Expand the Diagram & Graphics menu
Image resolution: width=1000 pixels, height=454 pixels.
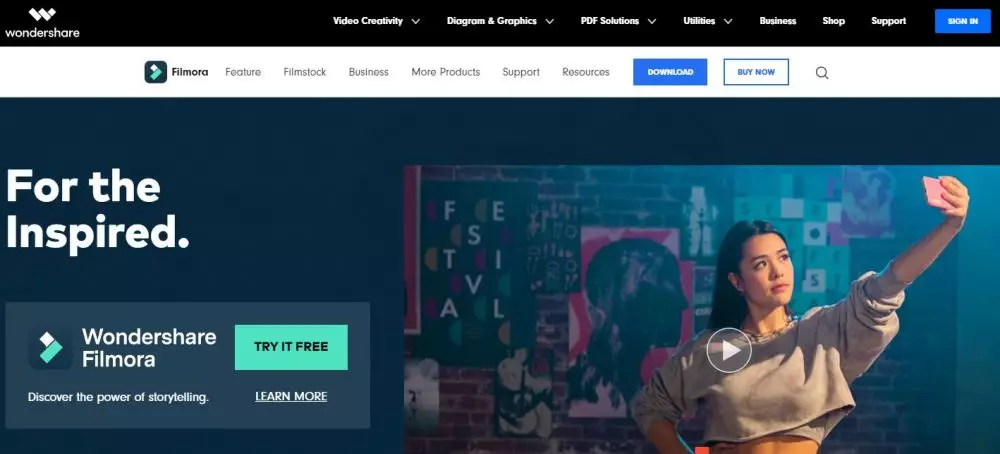coord(500,21)
